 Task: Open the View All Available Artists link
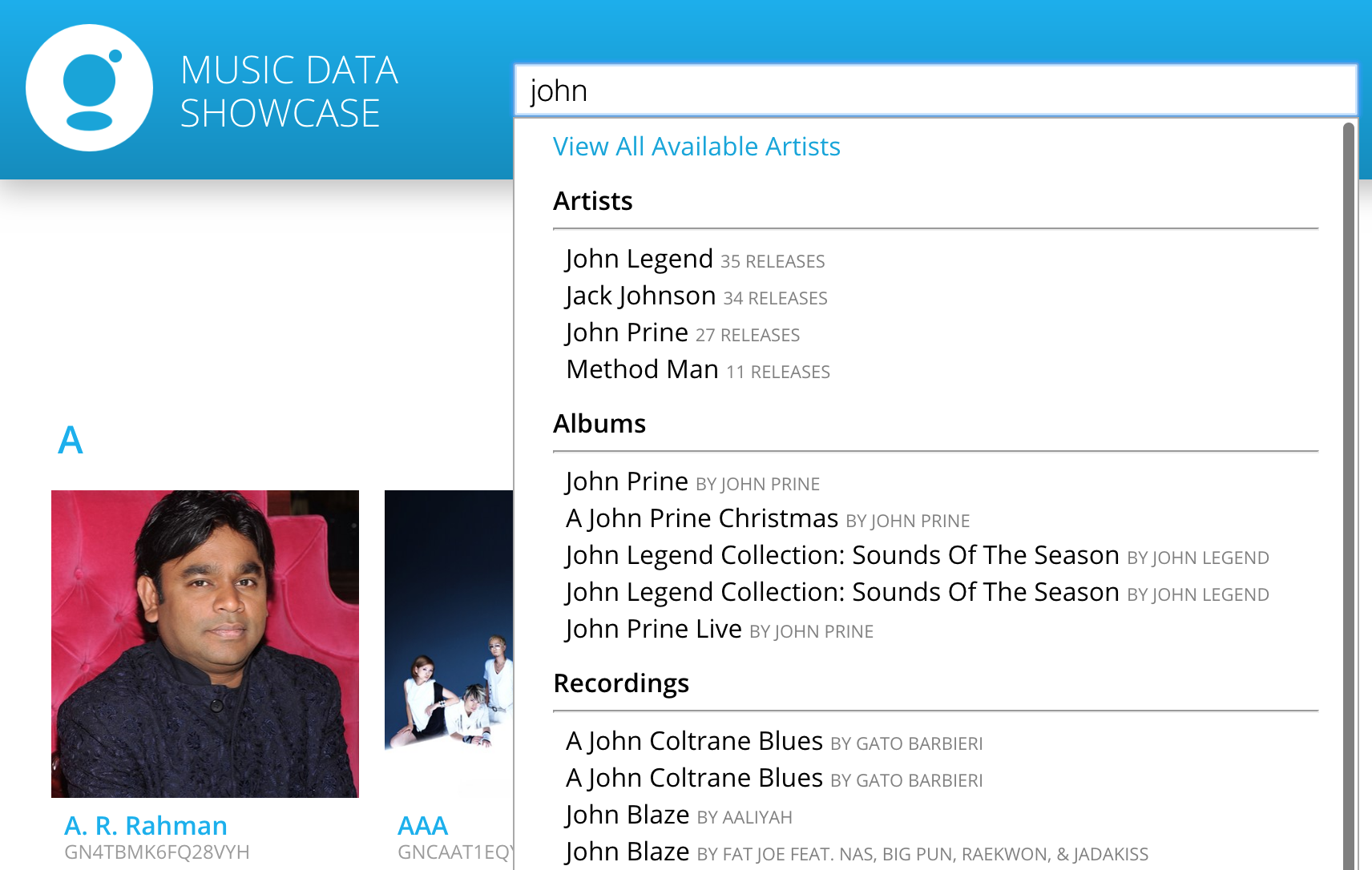pos(696,147)
